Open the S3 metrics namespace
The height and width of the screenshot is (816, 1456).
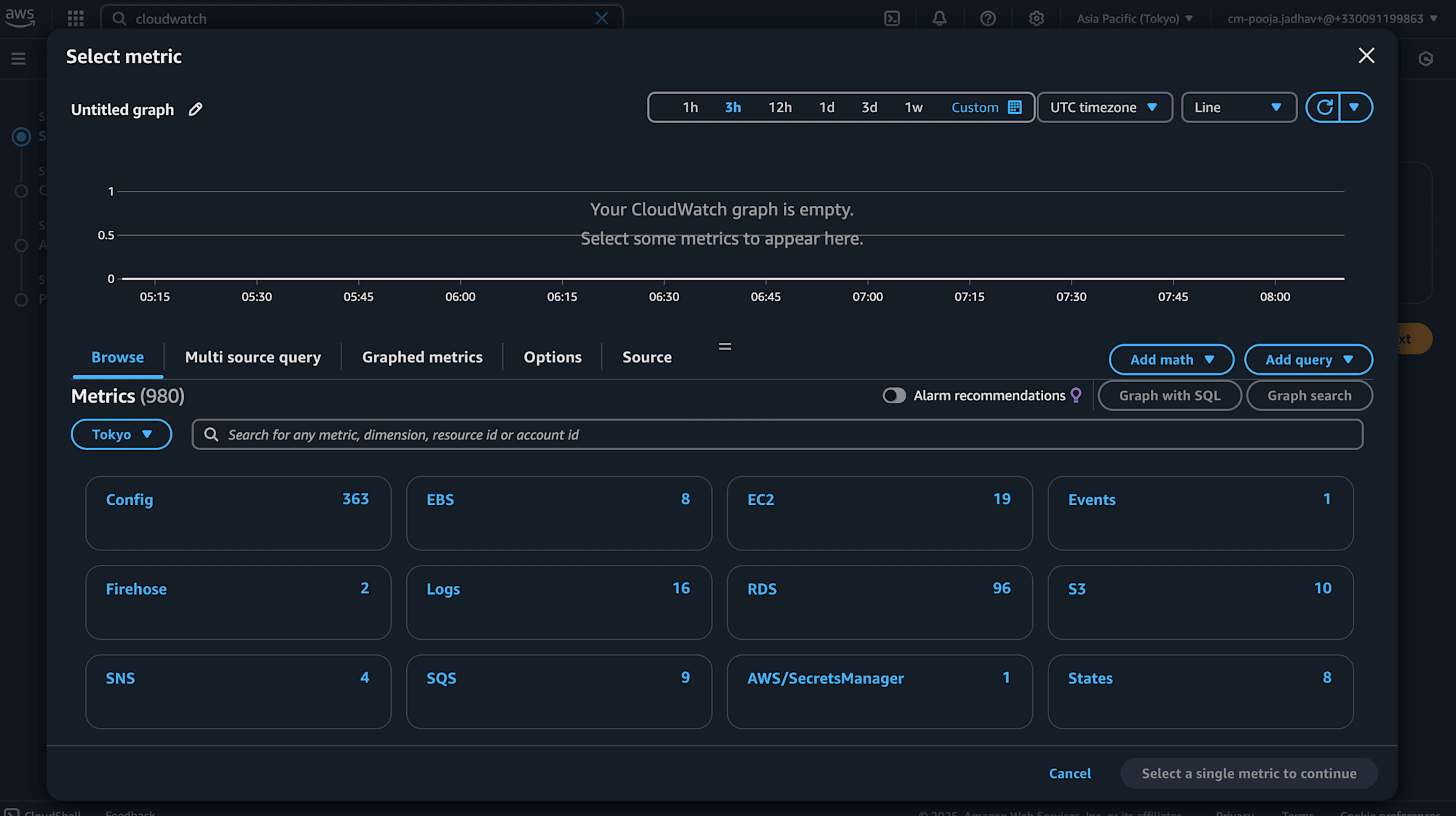[x=1200, y=603]
